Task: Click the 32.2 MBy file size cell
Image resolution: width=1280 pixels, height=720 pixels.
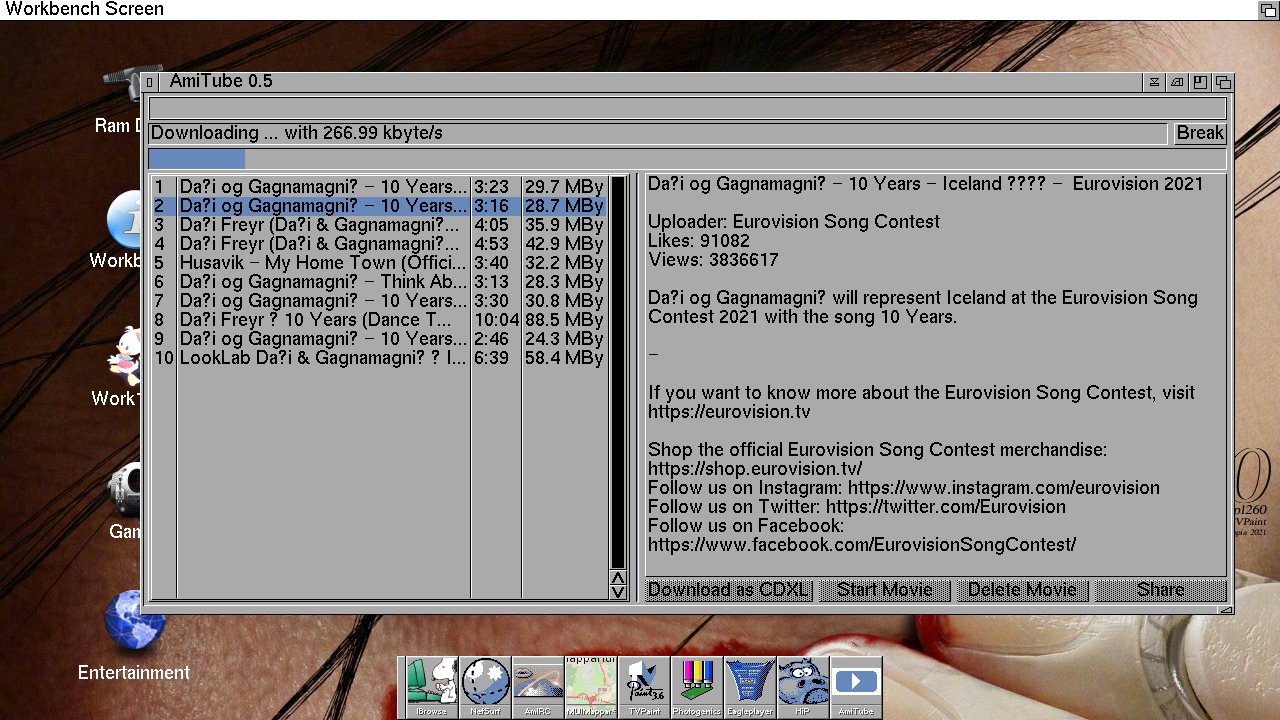Action: coord(564,263)
